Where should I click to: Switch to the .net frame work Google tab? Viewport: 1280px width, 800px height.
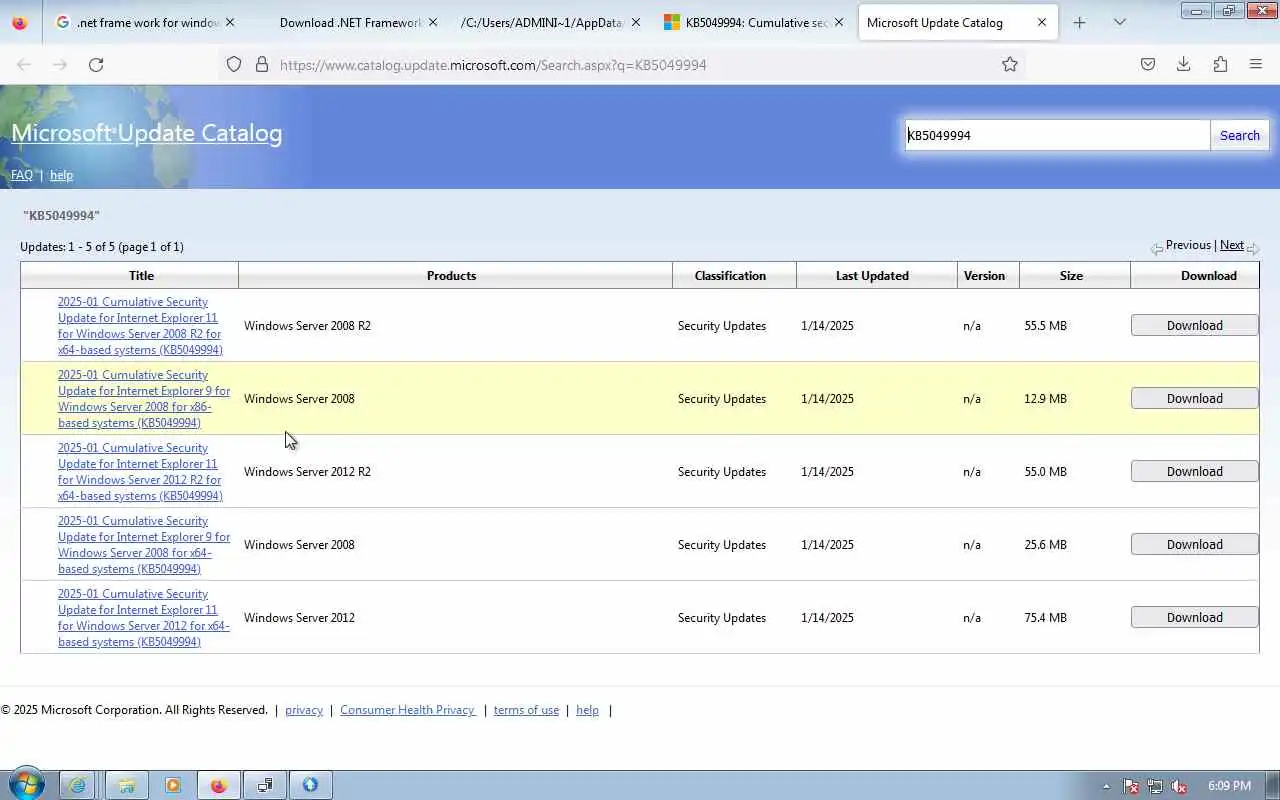[146, 22]
